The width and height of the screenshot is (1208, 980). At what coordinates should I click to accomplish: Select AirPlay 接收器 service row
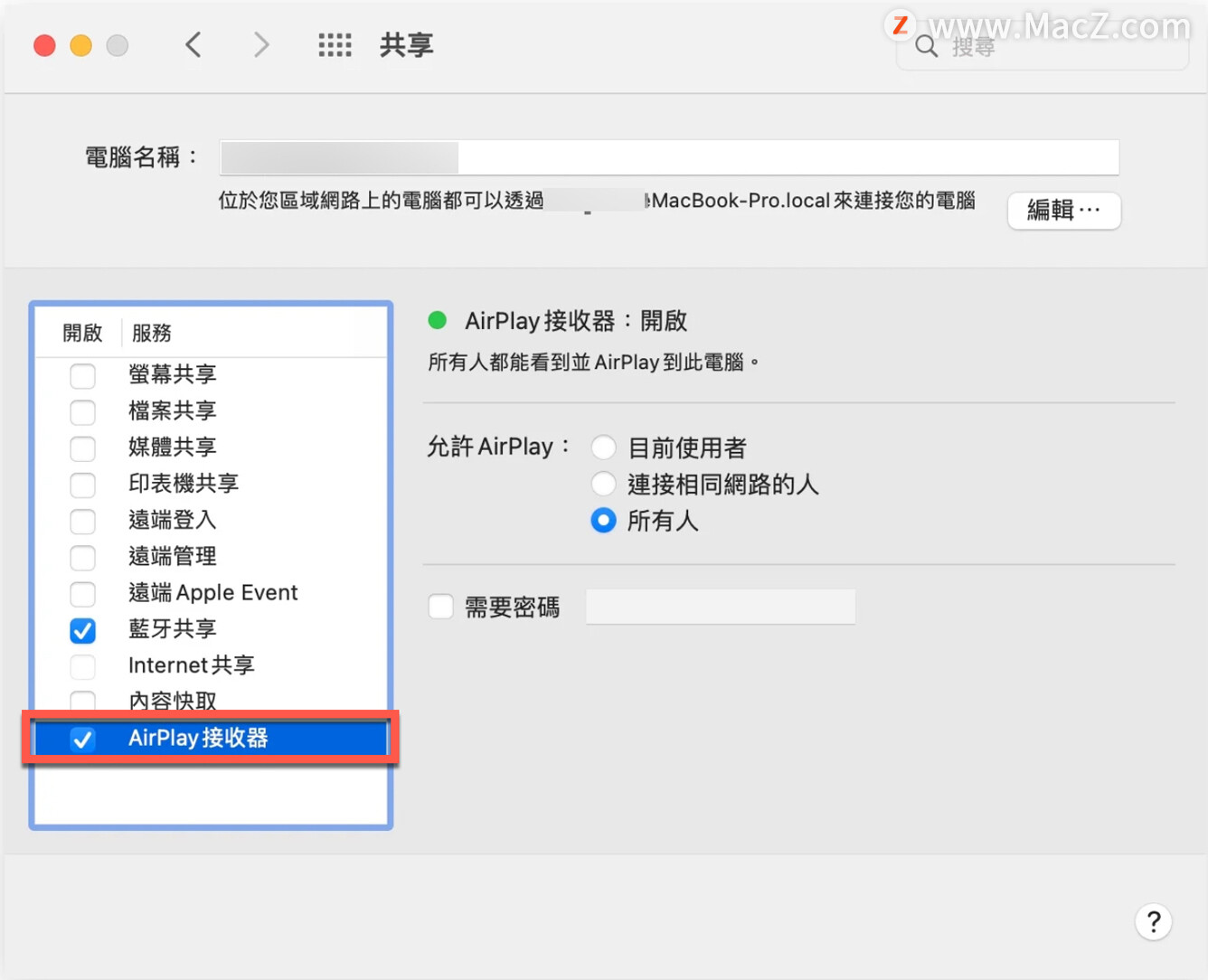click(212, 738)
